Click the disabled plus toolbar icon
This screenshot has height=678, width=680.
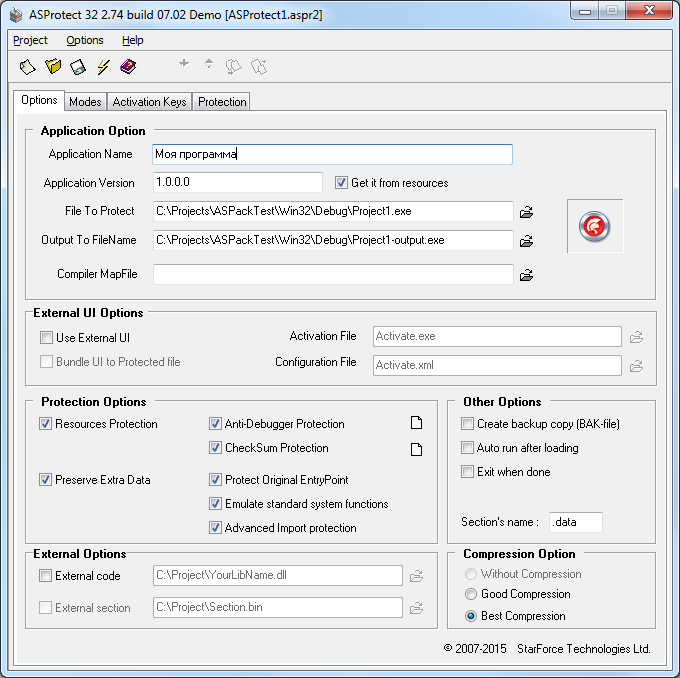(x=184, y=63)
